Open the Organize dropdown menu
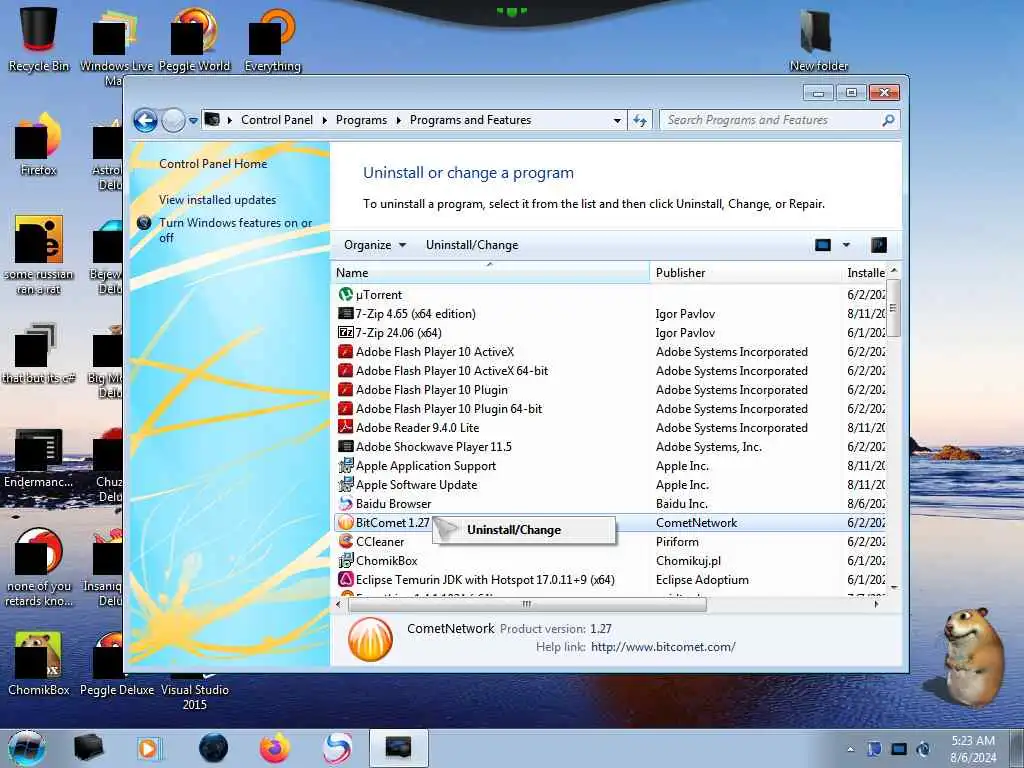Image resolution: width=1024 pixels, height=768 pixels. point(375,245)
